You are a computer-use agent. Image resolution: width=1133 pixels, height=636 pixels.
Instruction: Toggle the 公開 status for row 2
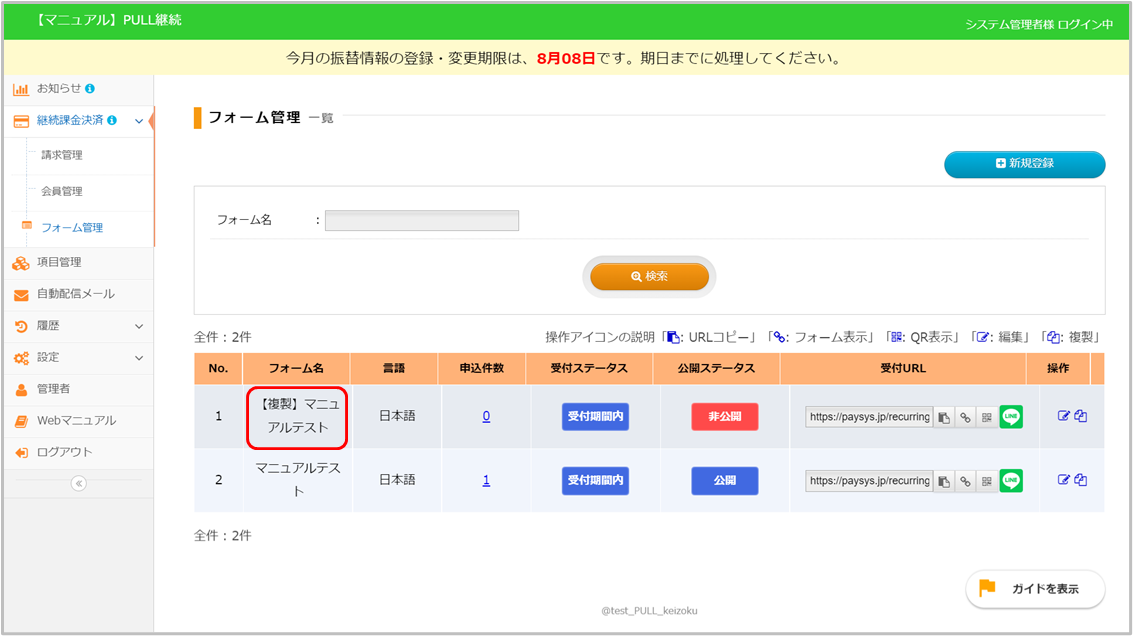pyautogui.click(x=724, y=481)
